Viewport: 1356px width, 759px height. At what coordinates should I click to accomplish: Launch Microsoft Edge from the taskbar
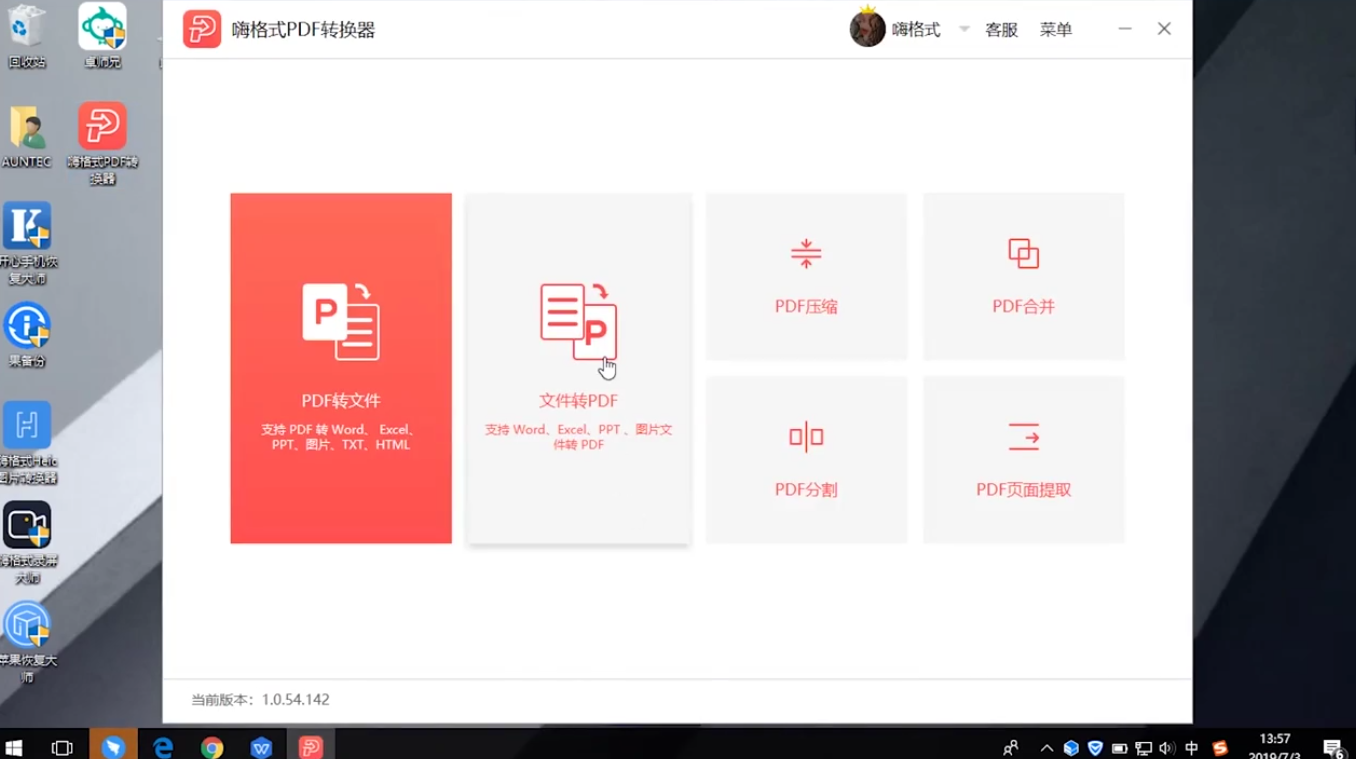point(163,746)
